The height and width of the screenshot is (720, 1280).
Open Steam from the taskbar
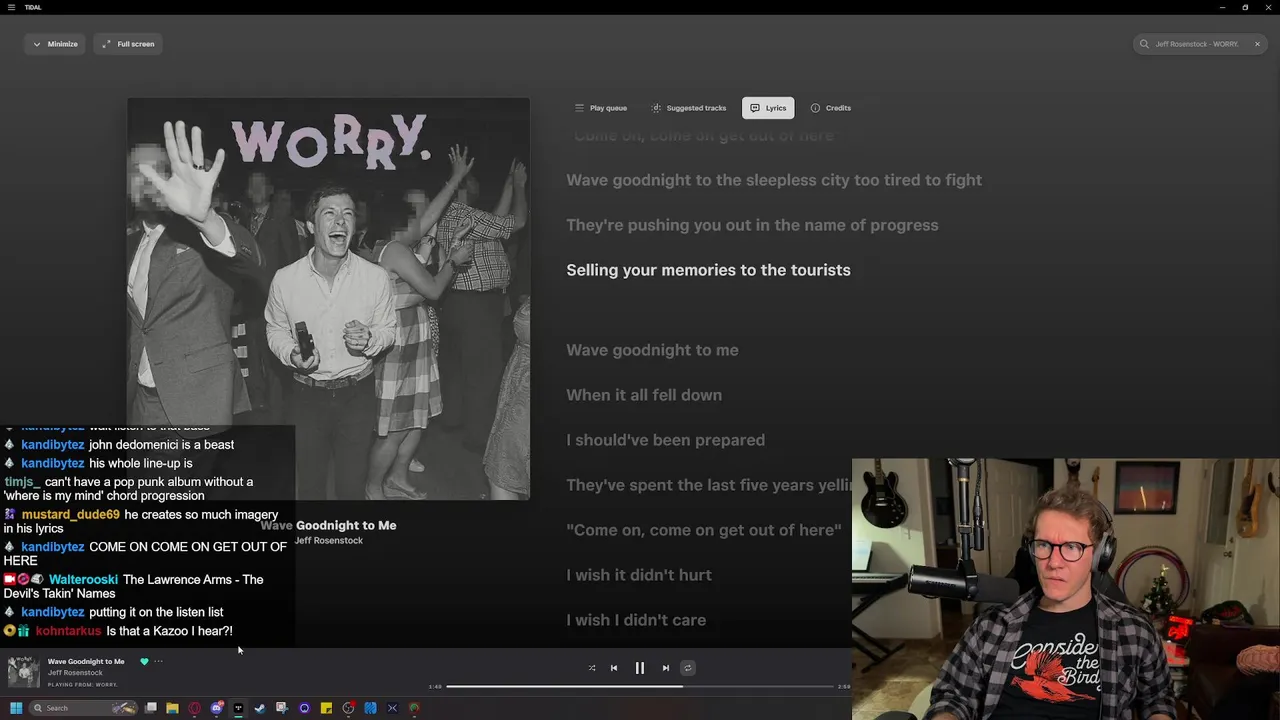point(260,708)
